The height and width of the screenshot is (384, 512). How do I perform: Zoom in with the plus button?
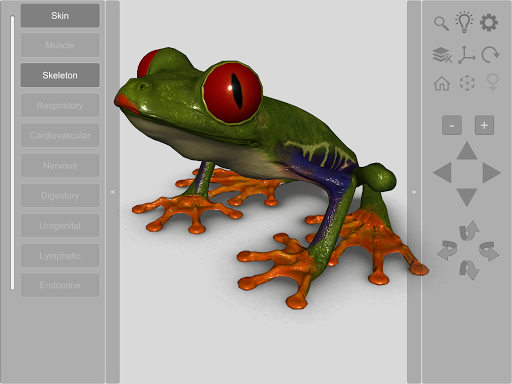484,125
